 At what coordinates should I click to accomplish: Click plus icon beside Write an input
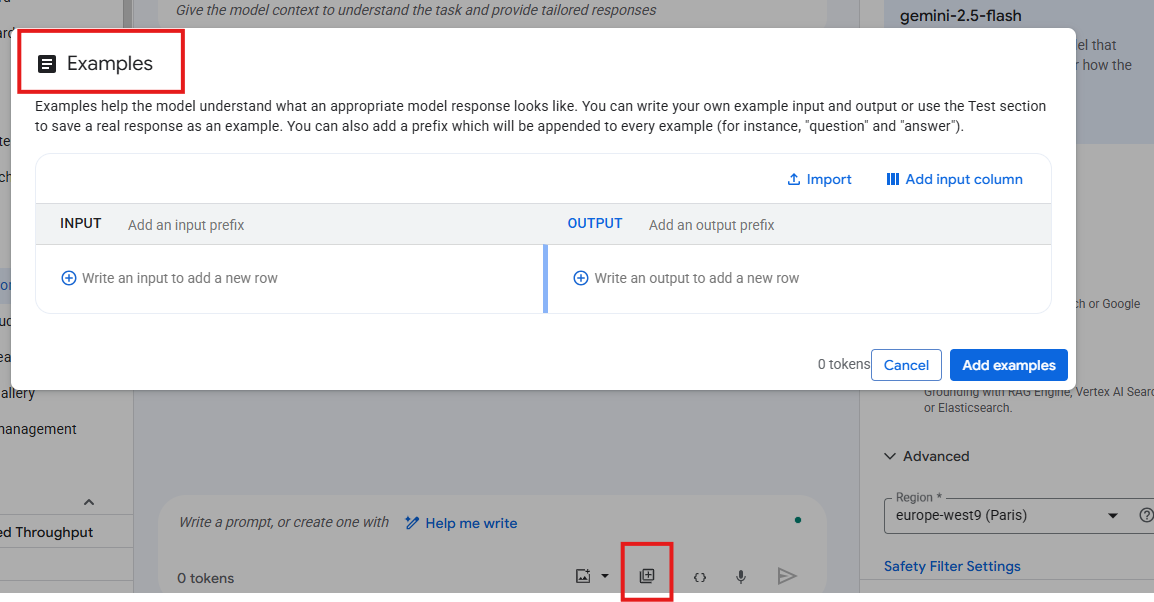68,278
